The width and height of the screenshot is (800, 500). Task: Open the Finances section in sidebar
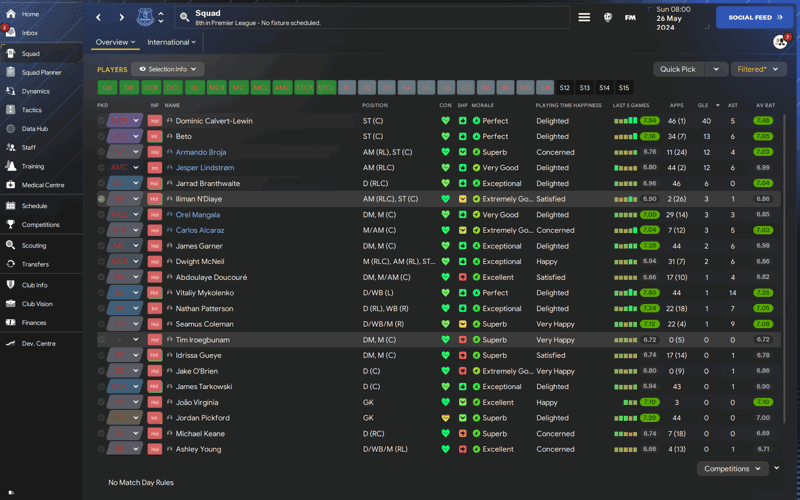point(33,323)
